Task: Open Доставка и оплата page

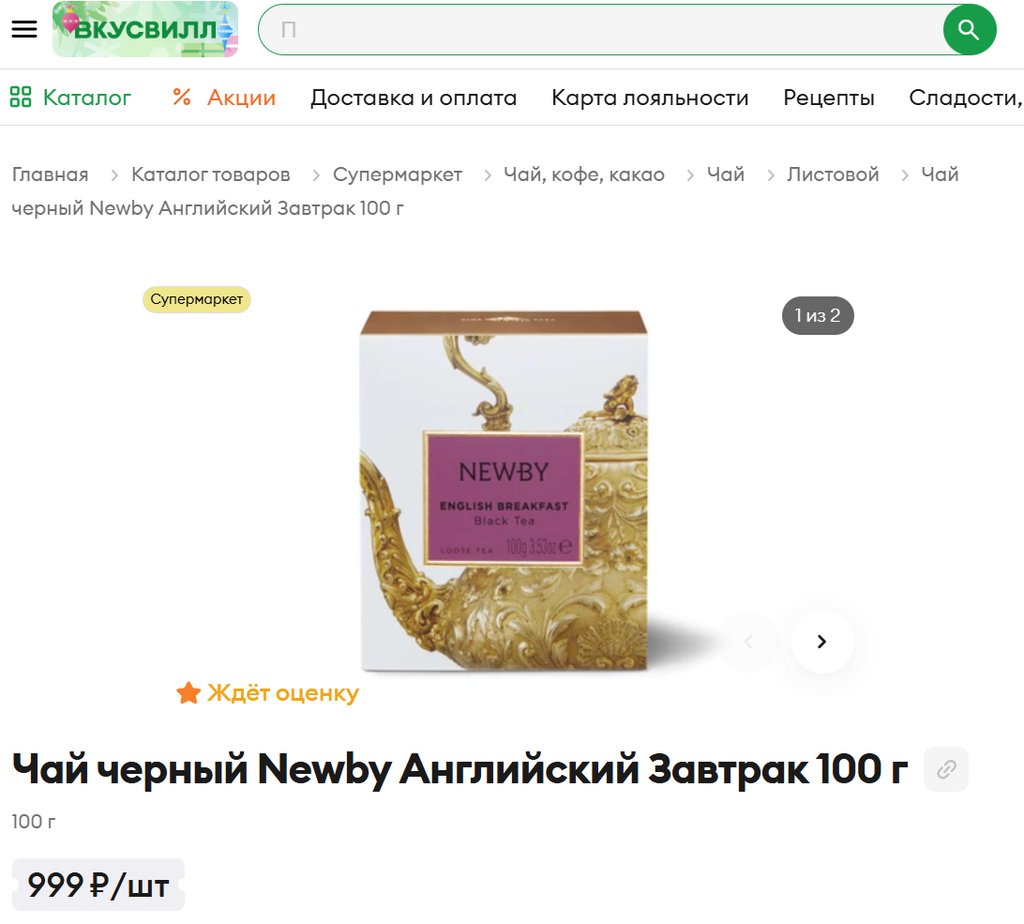Action: tap(413, 97)
